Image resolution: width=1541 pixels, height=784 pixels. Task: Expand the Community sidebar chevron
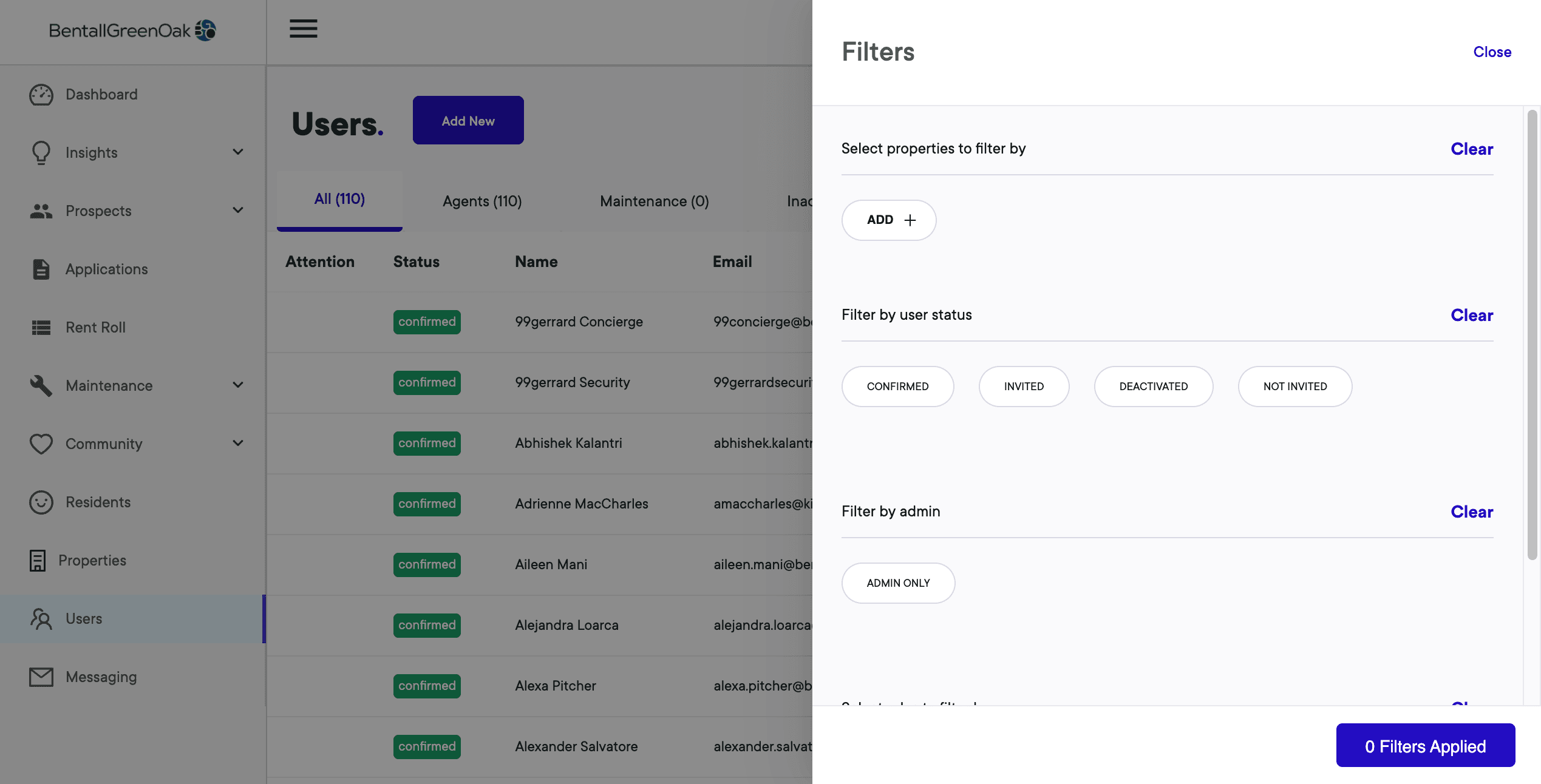(238, 444)
